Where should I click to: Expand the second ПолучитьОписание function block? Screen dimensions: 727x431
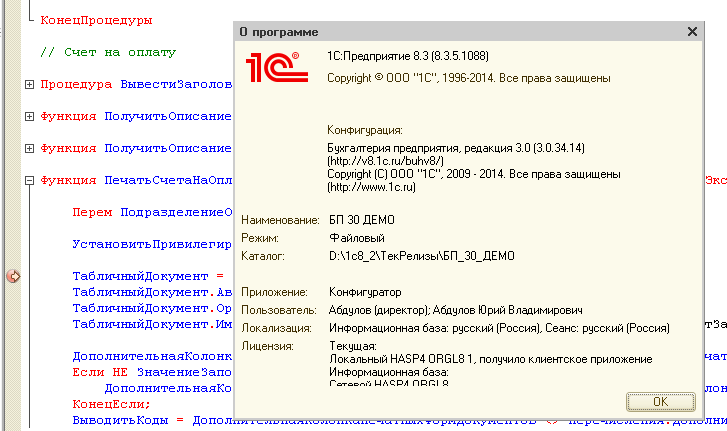pos(29,148)
